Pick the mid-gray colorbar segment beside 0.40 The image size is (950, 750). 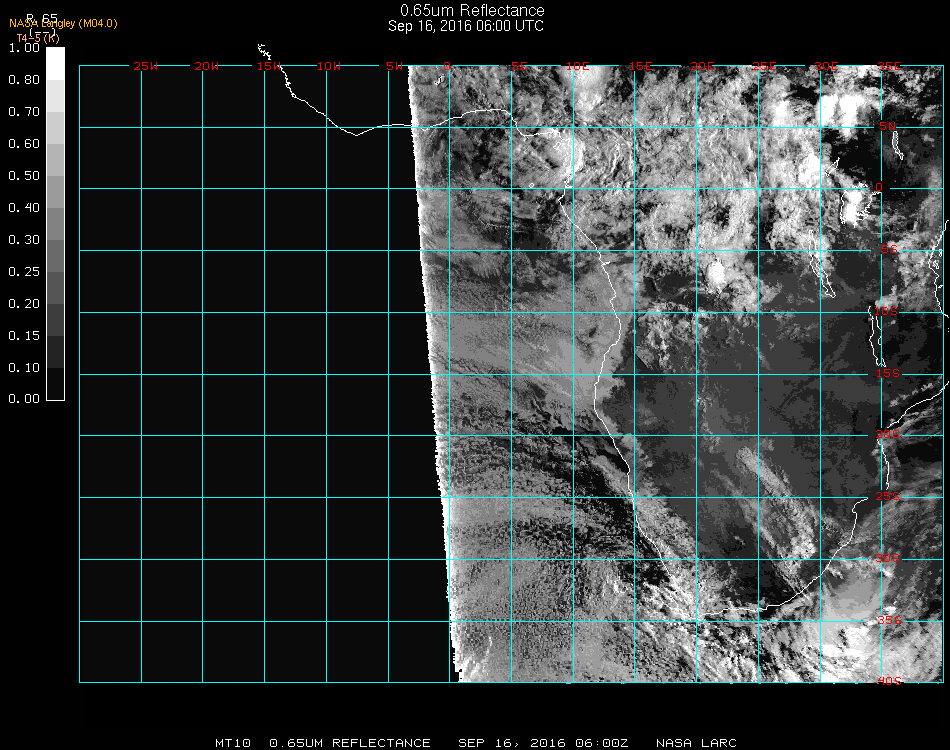coord(55,224)
